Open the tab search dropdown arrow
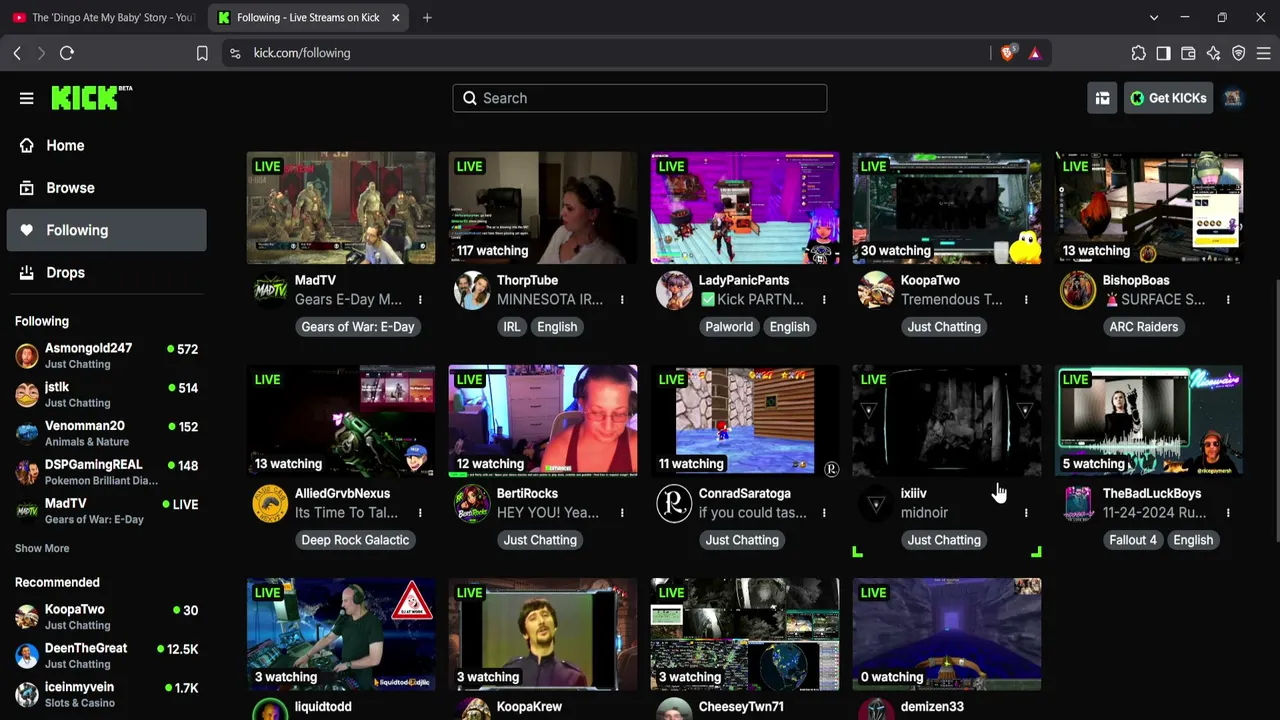Screen dimensions: 1280x720 pos(1154,17)
